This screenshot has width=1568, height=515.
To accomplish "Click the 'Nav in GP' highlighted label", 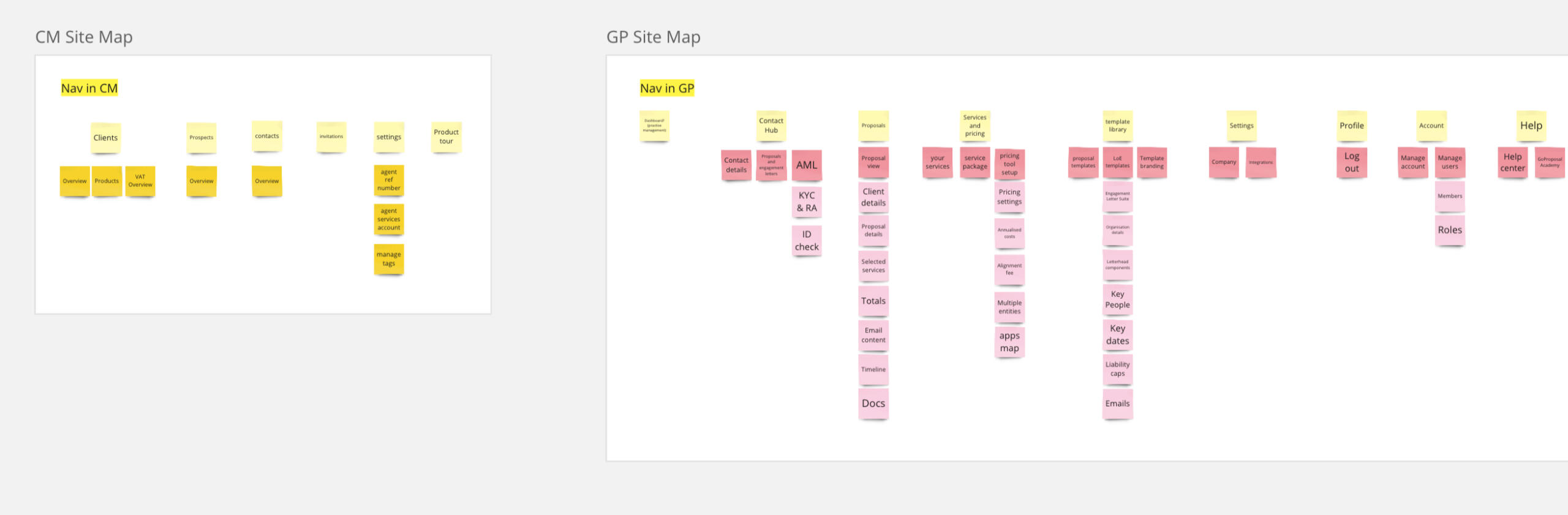I will point(667,88).
